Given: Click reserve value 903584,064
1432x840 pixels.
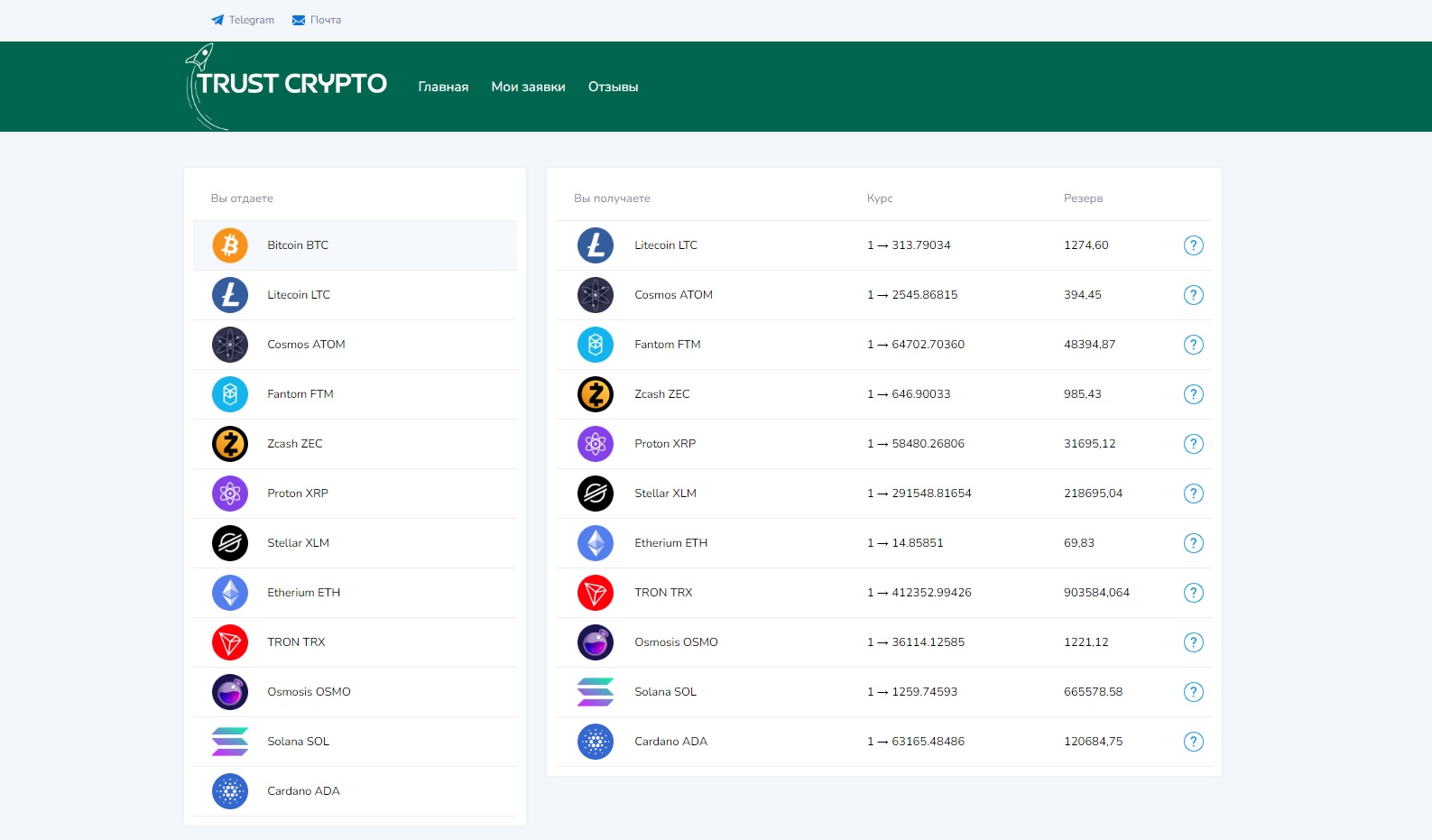Looking at the screenshot, I should tap(1096, 593).
